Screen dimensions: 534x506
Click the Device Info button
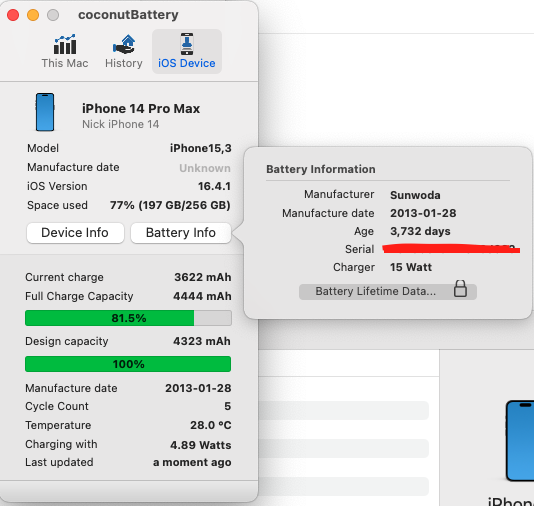click(75, 233)
